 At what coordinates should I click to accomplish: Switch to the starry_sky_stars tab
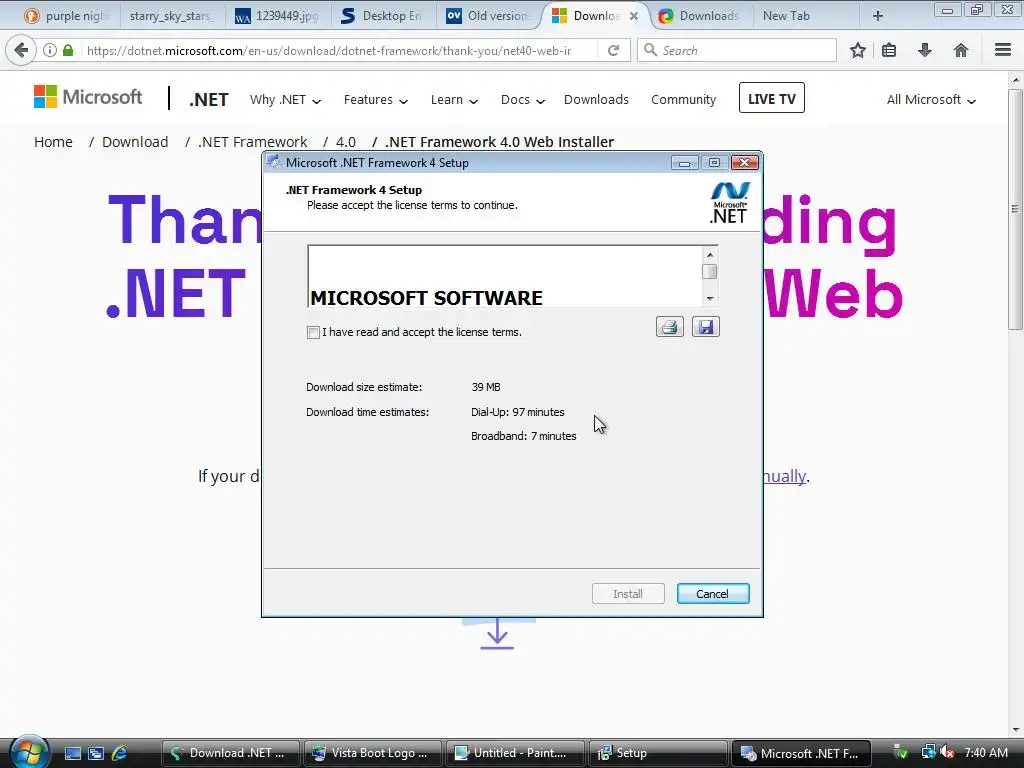(170, 16)
